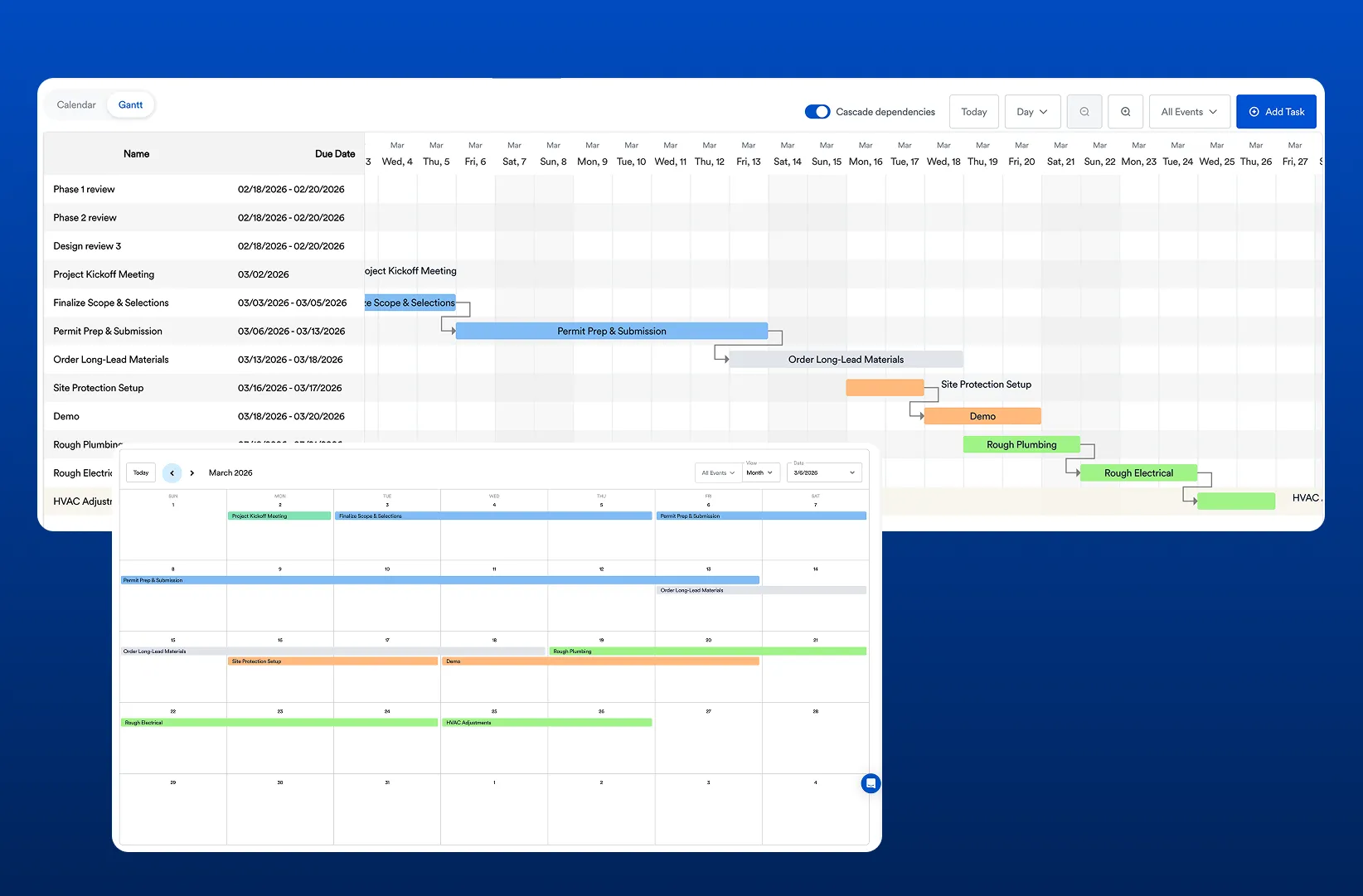Open the calendar date picker field

pyautogui.click(x=824, y=472)
